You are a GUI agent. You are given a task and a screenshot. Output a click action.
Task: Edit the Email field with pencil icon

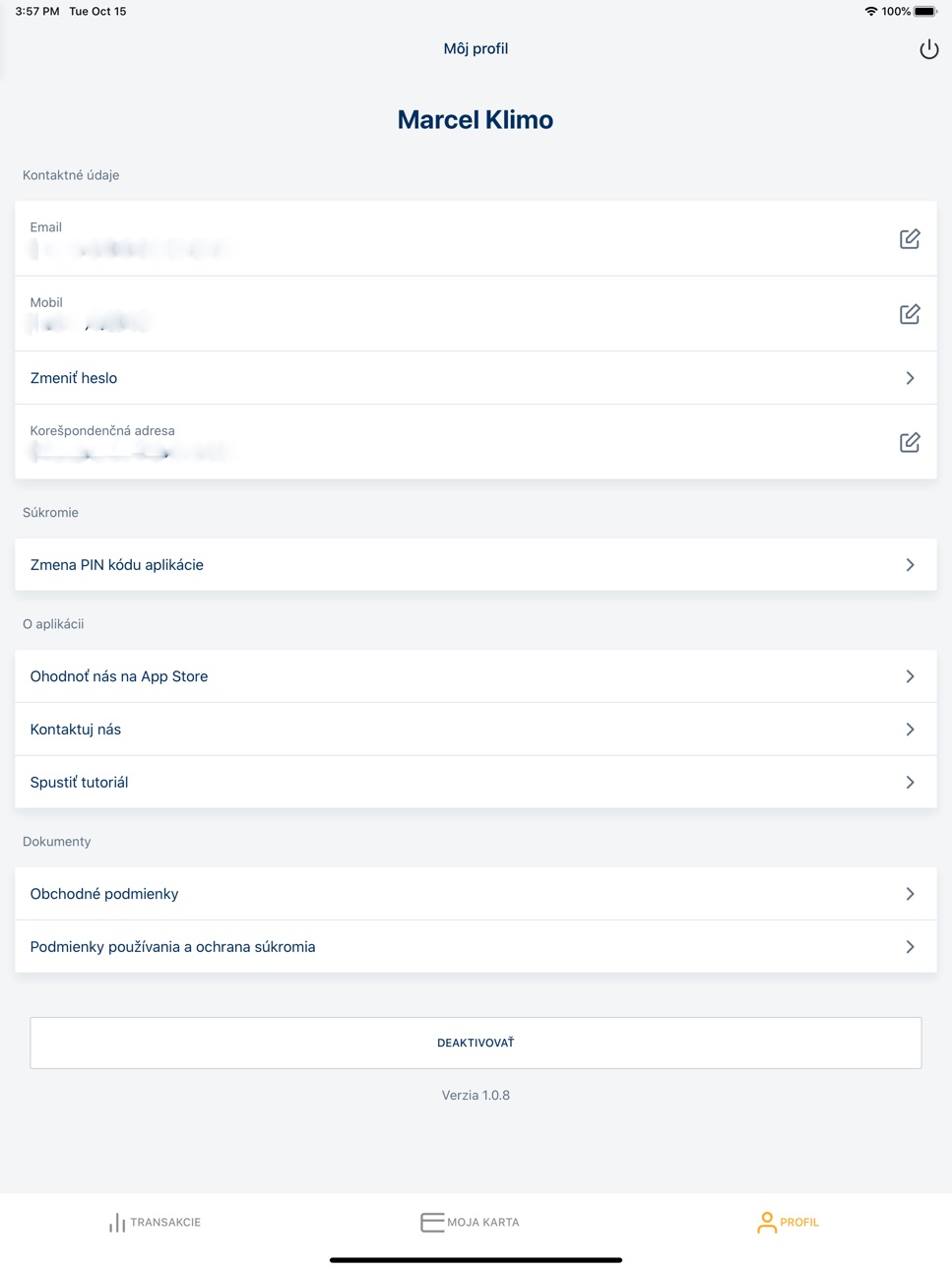pos(910,239)
